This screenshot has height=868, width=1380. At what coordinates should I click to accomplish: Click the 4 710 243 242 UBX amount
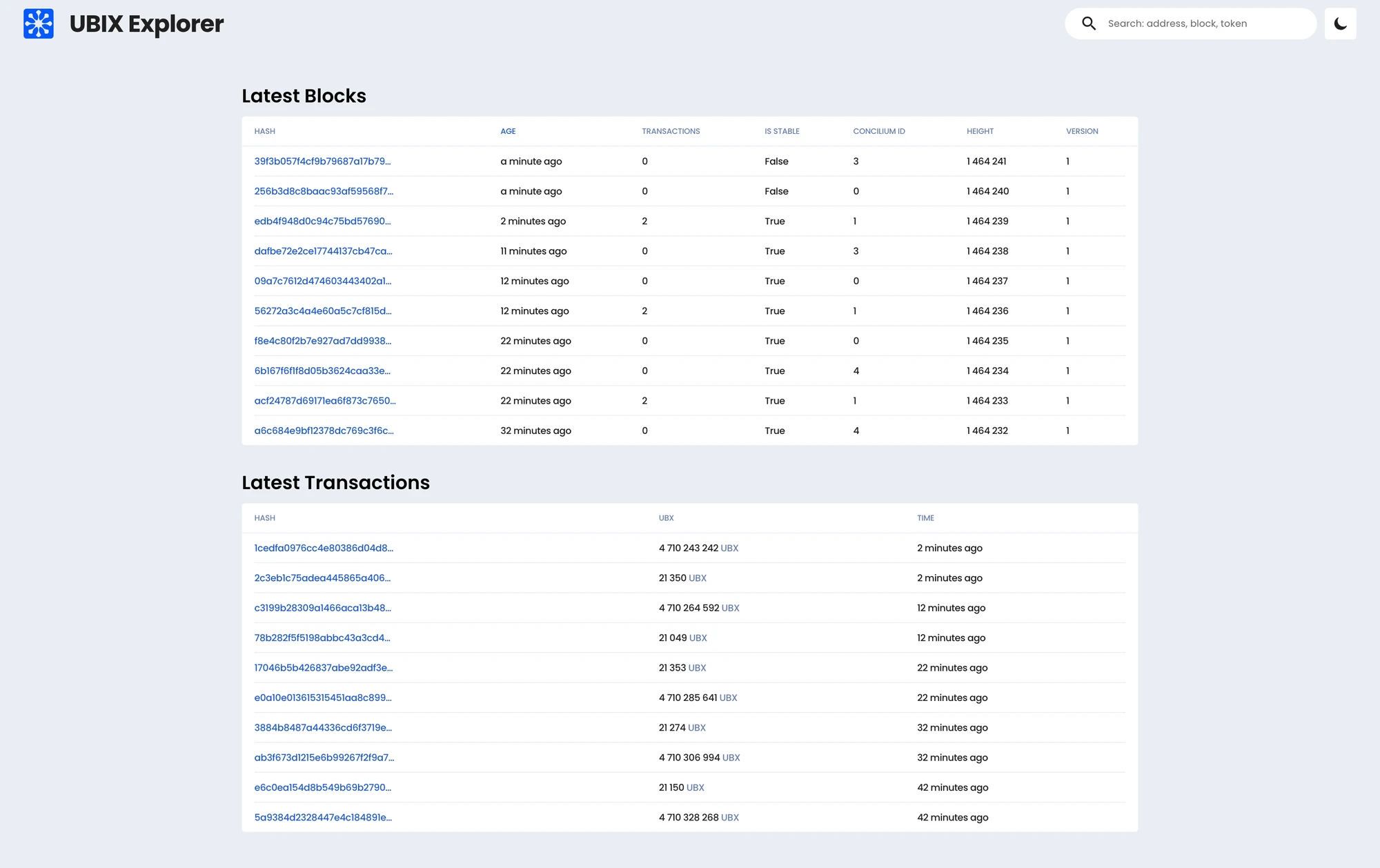point(698,548)
